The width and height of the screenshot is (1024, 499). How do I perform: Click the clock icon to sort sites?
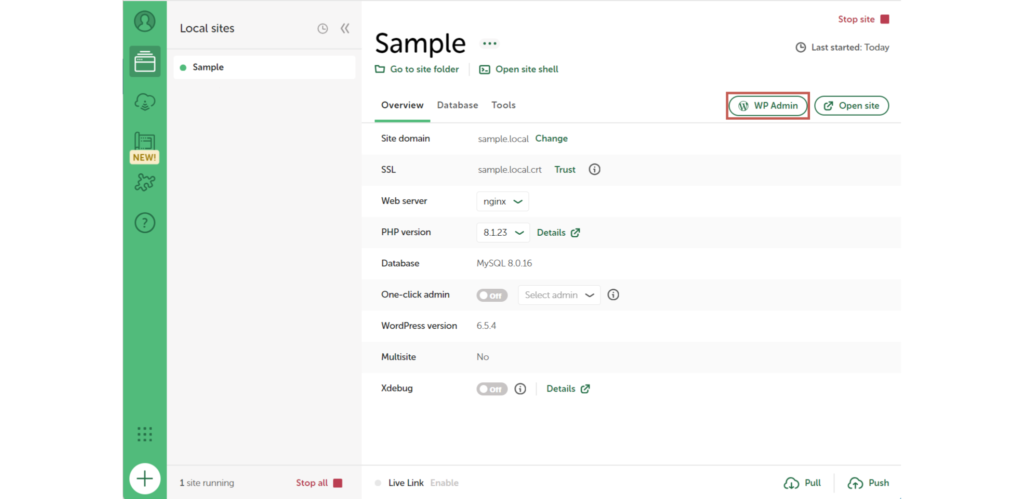[x=322, y=29]
